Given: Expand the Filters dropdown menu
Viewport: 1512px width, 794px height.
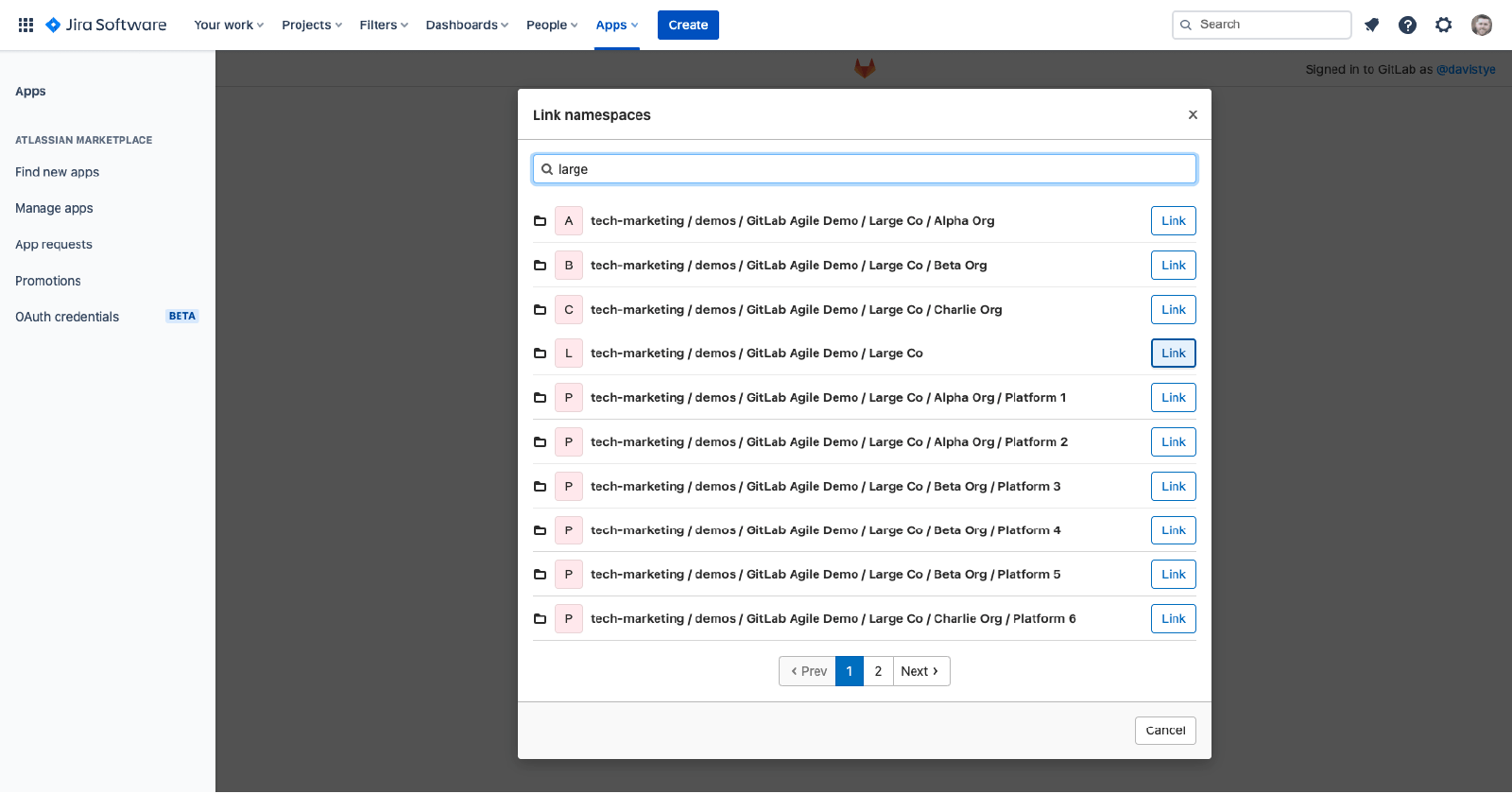Looking at the screenshot, I should pos(384,26).
